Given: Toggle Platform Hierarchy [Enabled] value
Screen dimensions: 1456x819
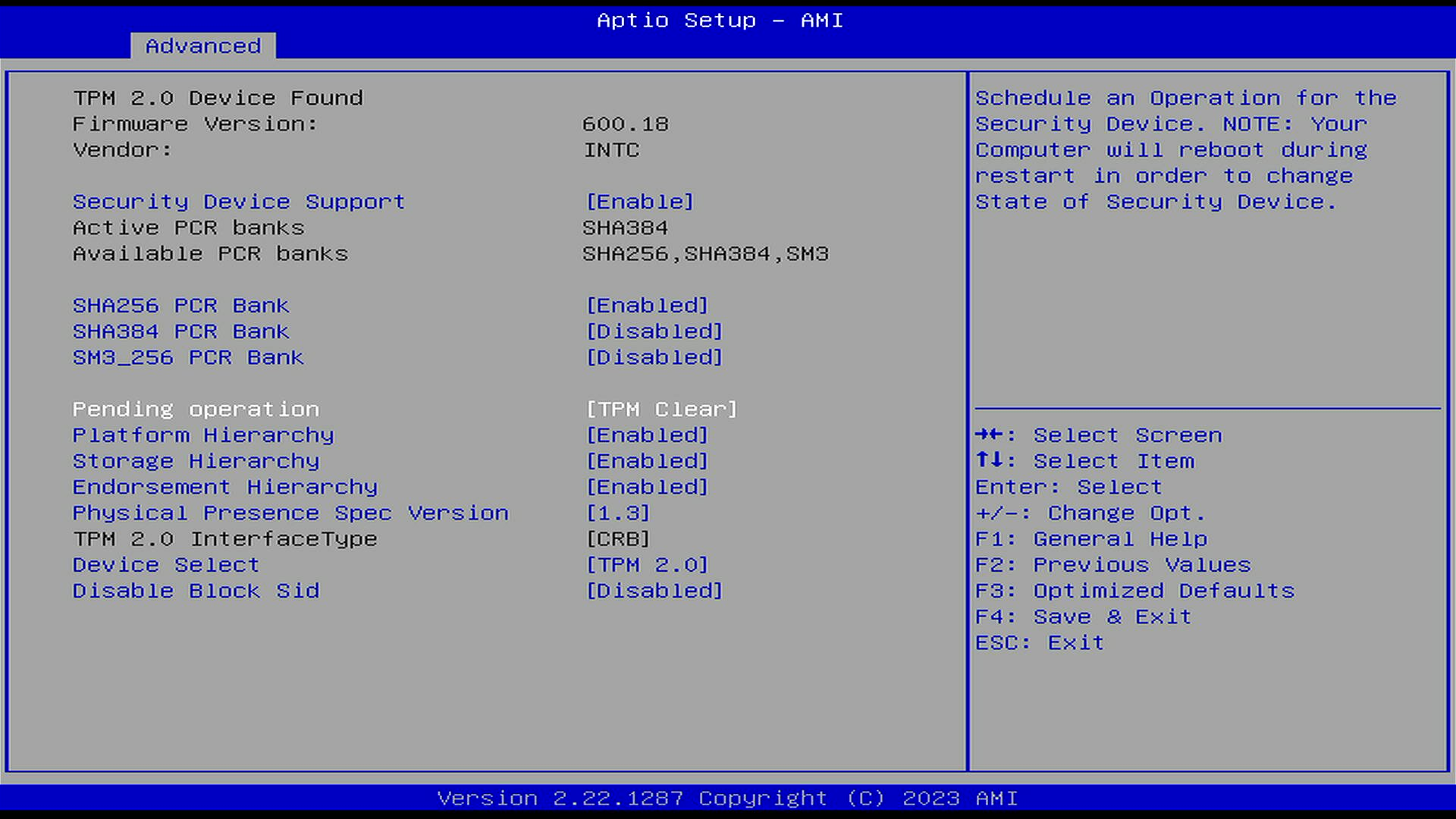Looking at the screenshot, I should tap(648, 435).
